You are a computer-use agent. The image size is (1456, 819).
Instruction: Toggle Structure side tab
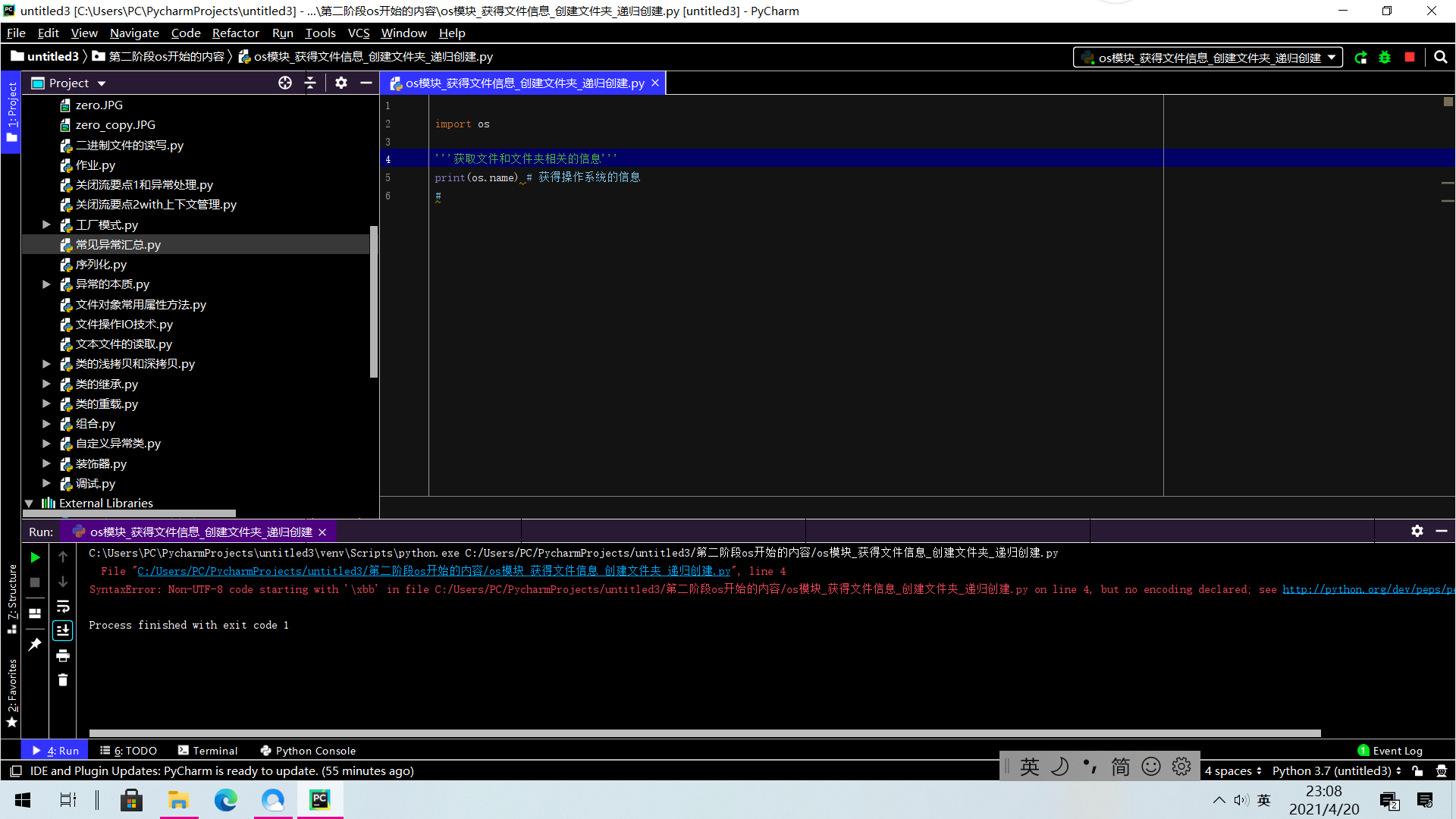coord(11,599)
